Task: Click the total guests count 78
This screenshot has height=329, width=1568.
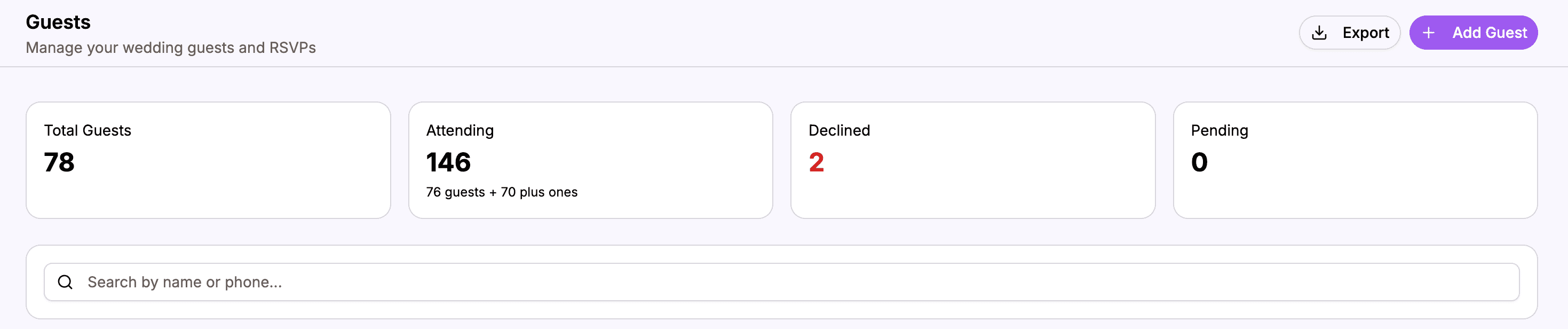Action: (x=59, y=163)
